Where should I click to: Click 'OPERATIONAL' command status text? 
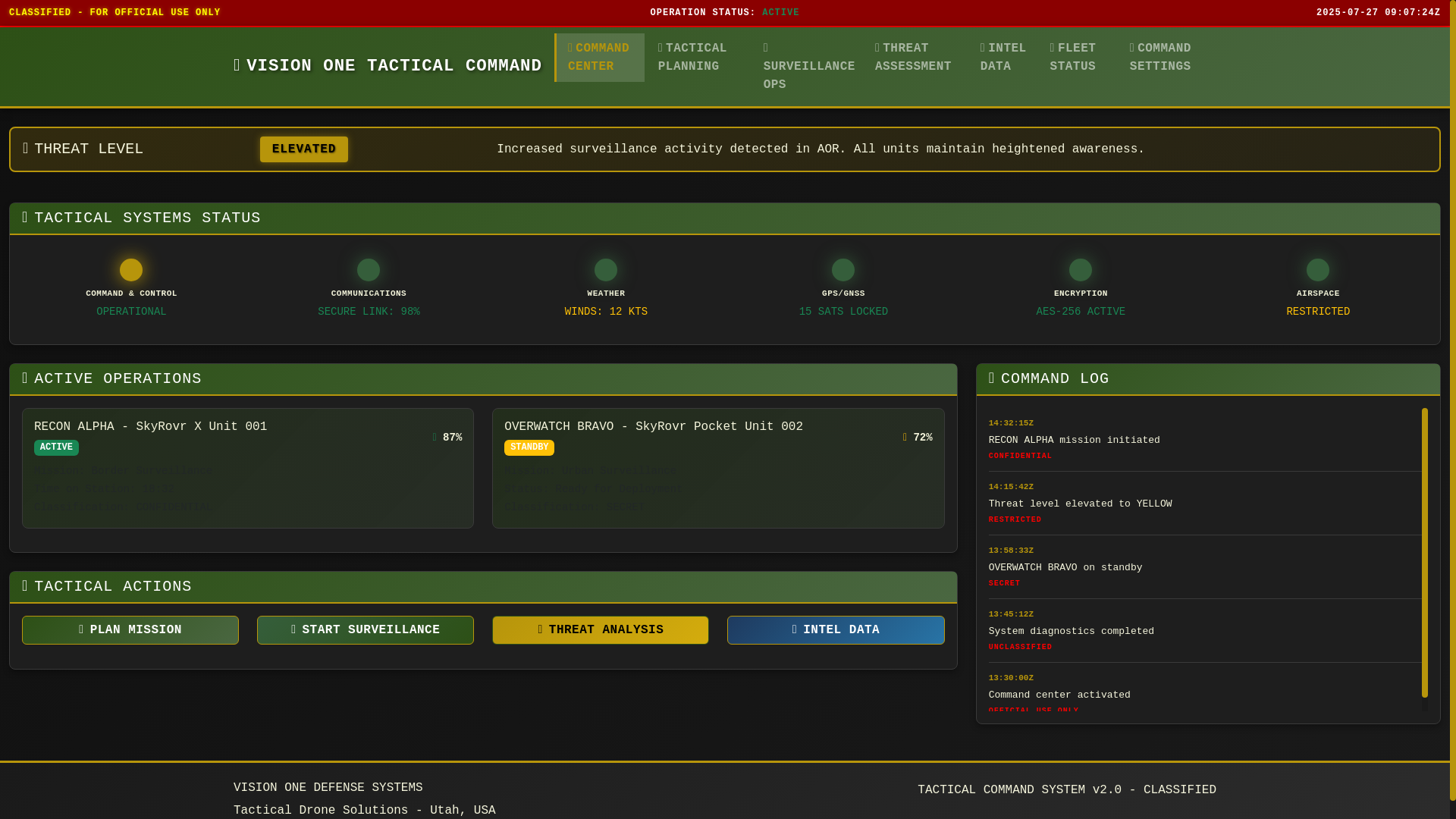tap(131, 312)
